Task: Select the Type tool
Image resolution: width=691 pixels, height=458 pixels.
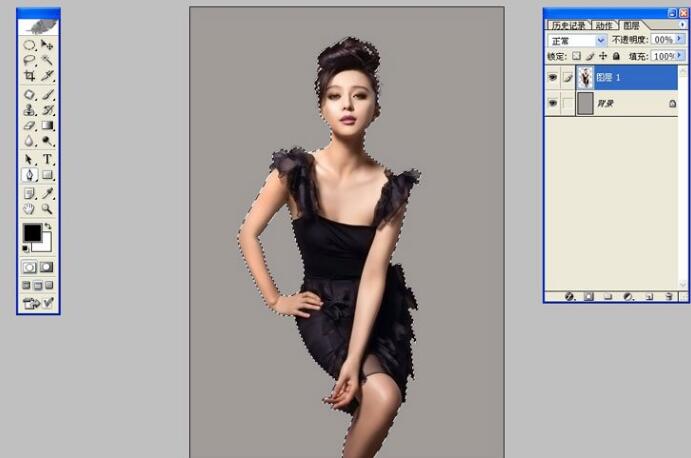Action: 47,159
